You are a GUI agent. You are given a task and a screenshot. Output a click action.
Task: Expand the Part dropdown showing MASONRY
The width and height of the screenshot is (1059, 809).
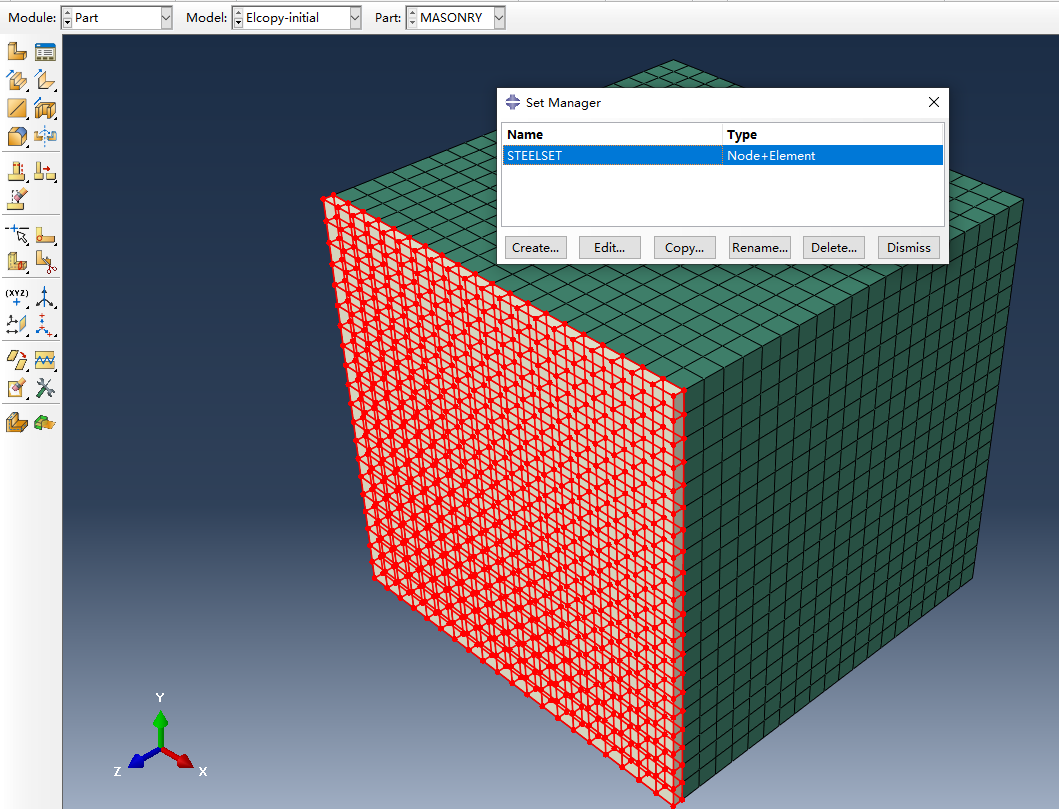coord(455,18)
